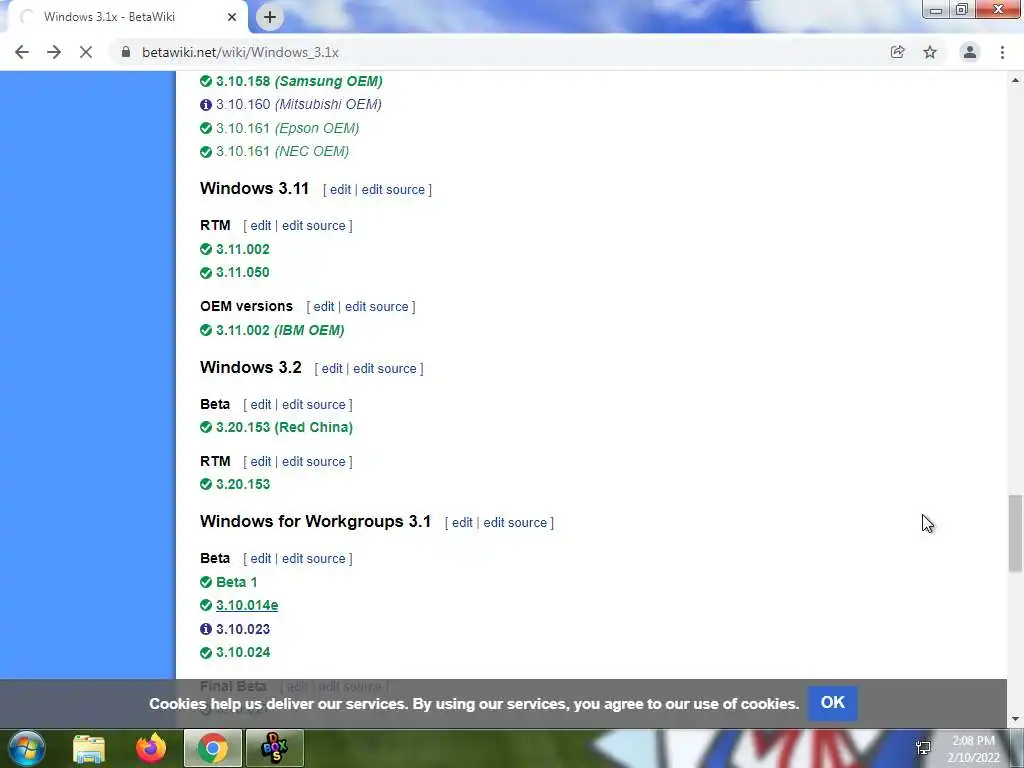
Task: Open build 3.10.014e page
Action: (247, 605)
